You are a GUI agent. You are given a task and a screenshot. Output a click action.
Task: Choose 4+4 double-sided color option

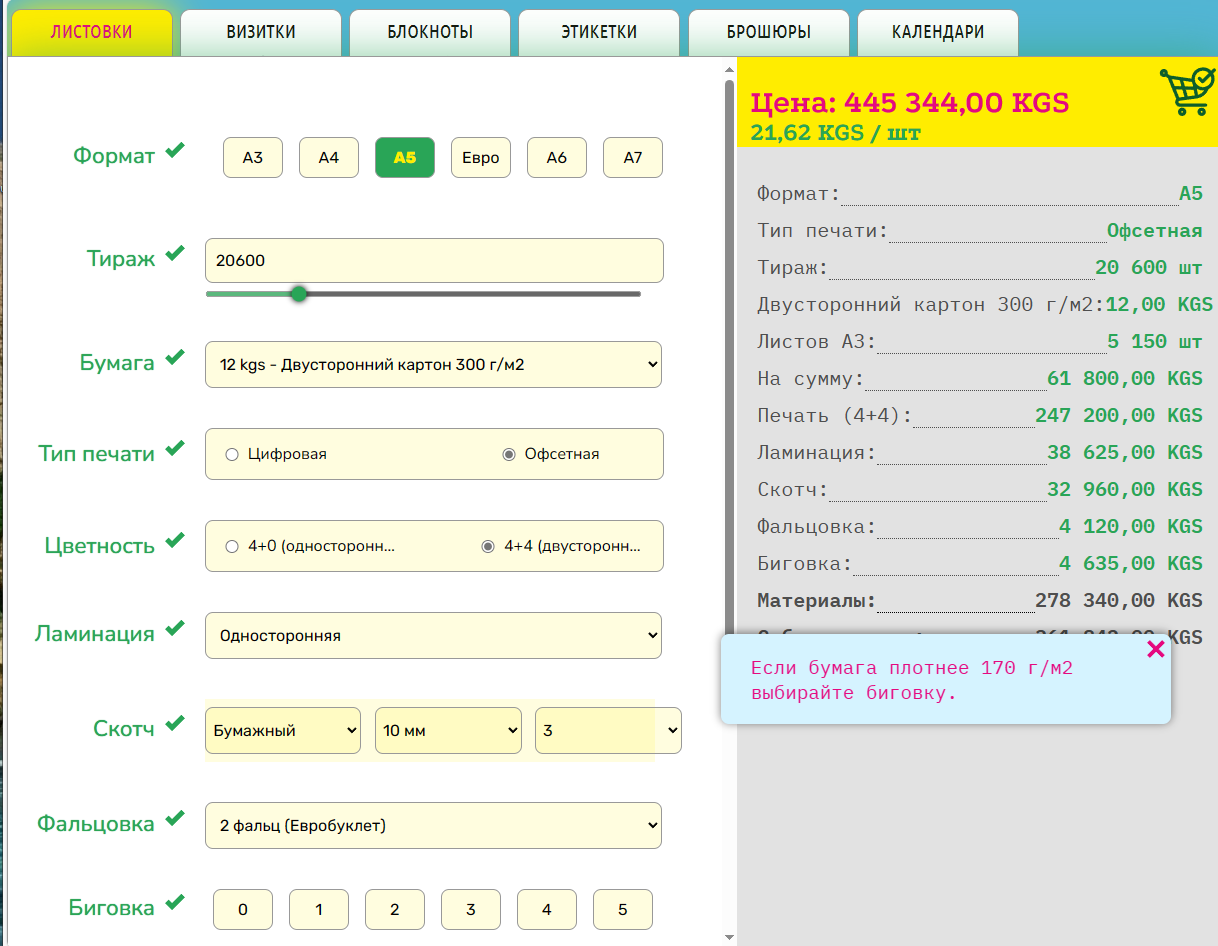[x=488, y=546]
